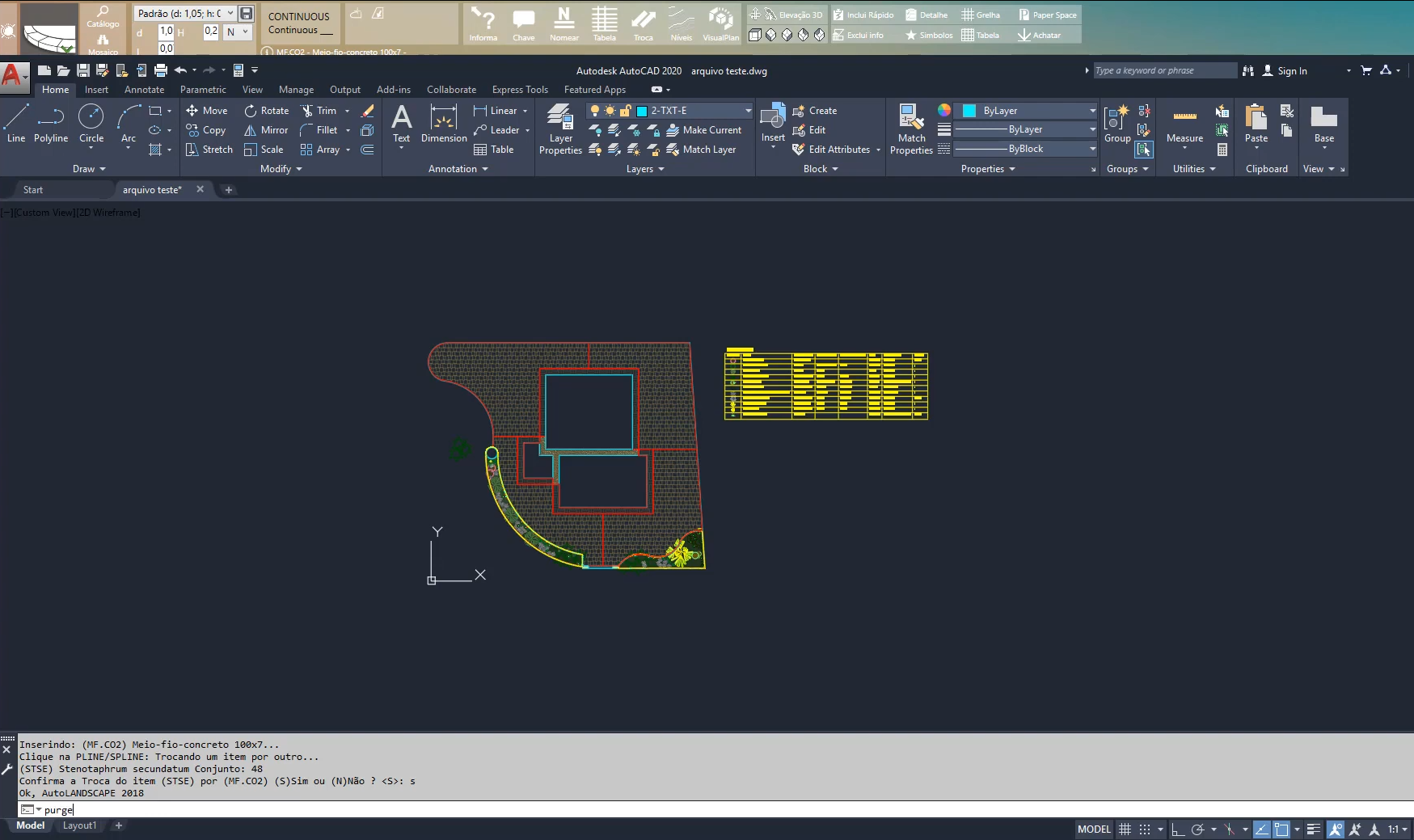This screenshot has width=1414, height=840.
Task: Select the Polyline tool
Action: [51, 123]
